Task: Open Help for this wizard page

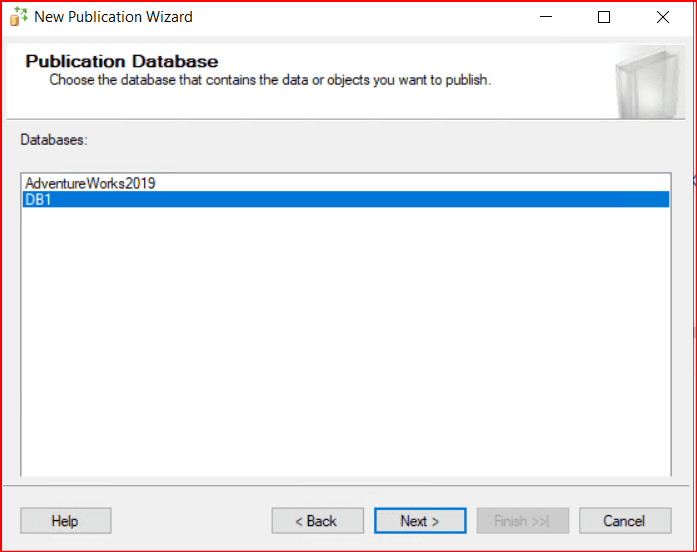Action: (x=65, y=521)
